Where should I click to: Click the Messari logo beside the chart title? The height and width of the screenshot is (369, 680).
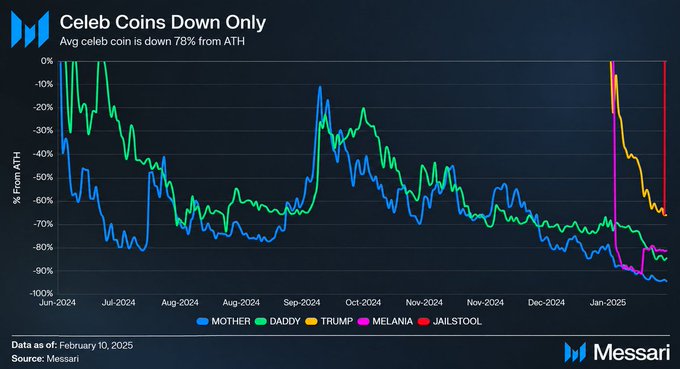30,29
